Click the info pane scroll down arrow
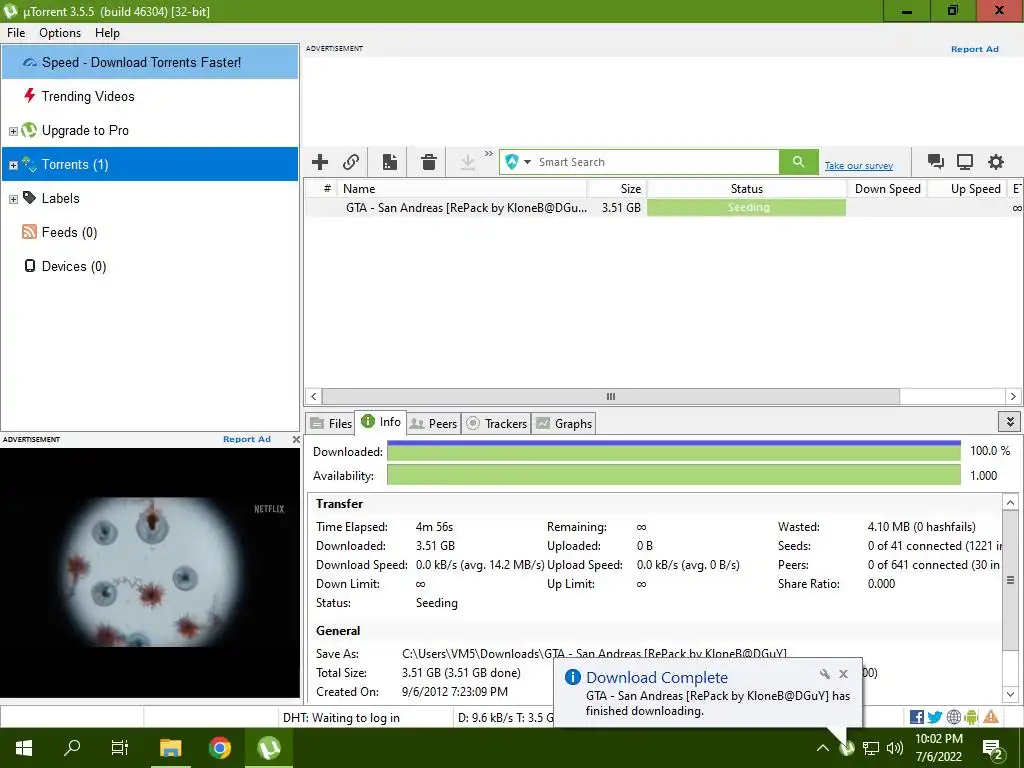Image resolution: width=1024 pixels, height=768 pixels. click(x=1010, y=694)
